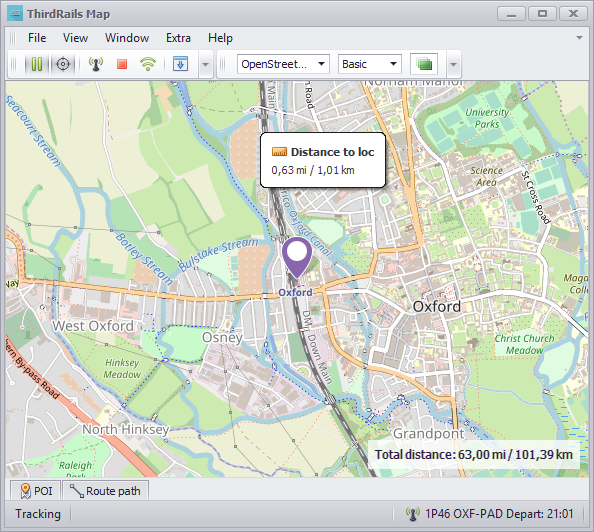Click the ThirdRails Map app icon in title bar

click(x=15, y=14)
